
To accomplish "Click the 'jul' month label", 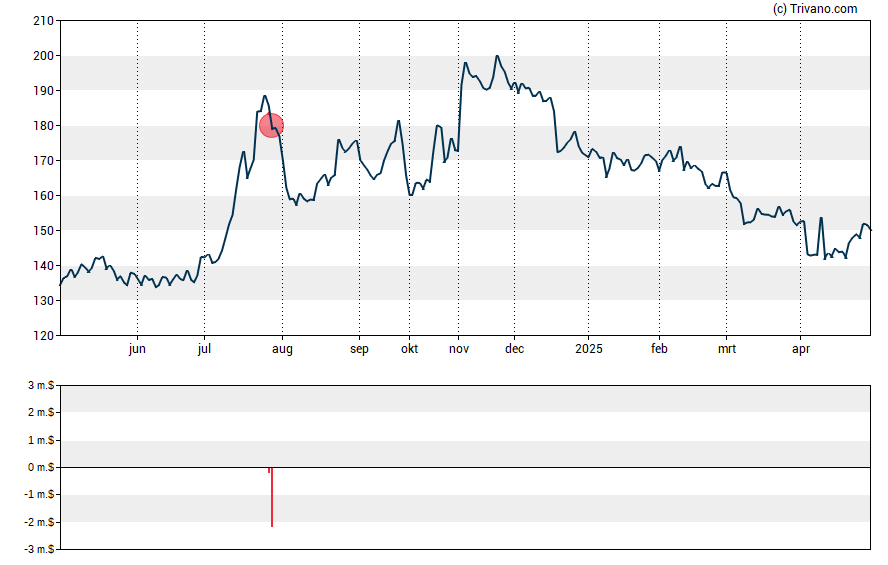I will point(204,349).
